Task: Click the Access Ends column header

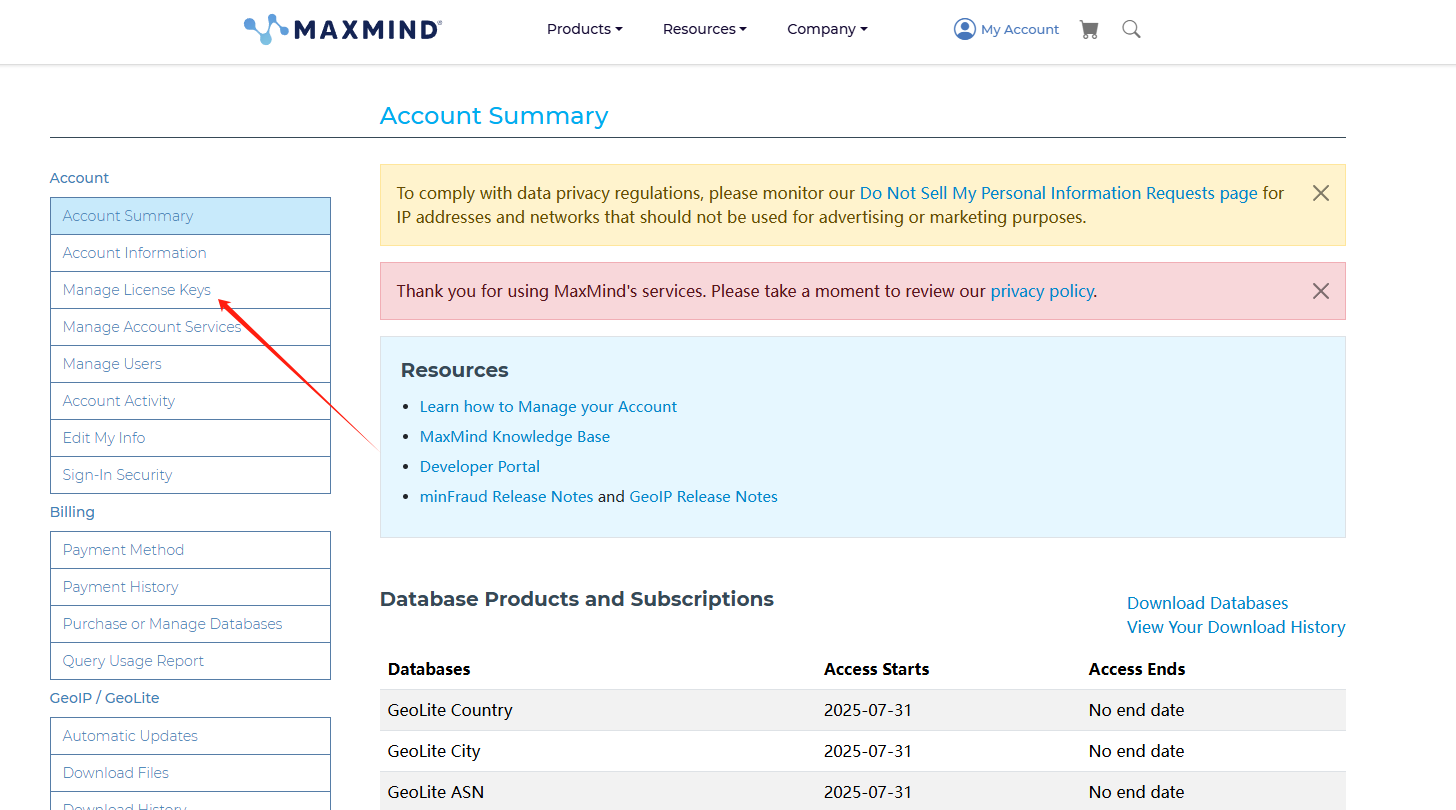Action: click(1137, 669)
